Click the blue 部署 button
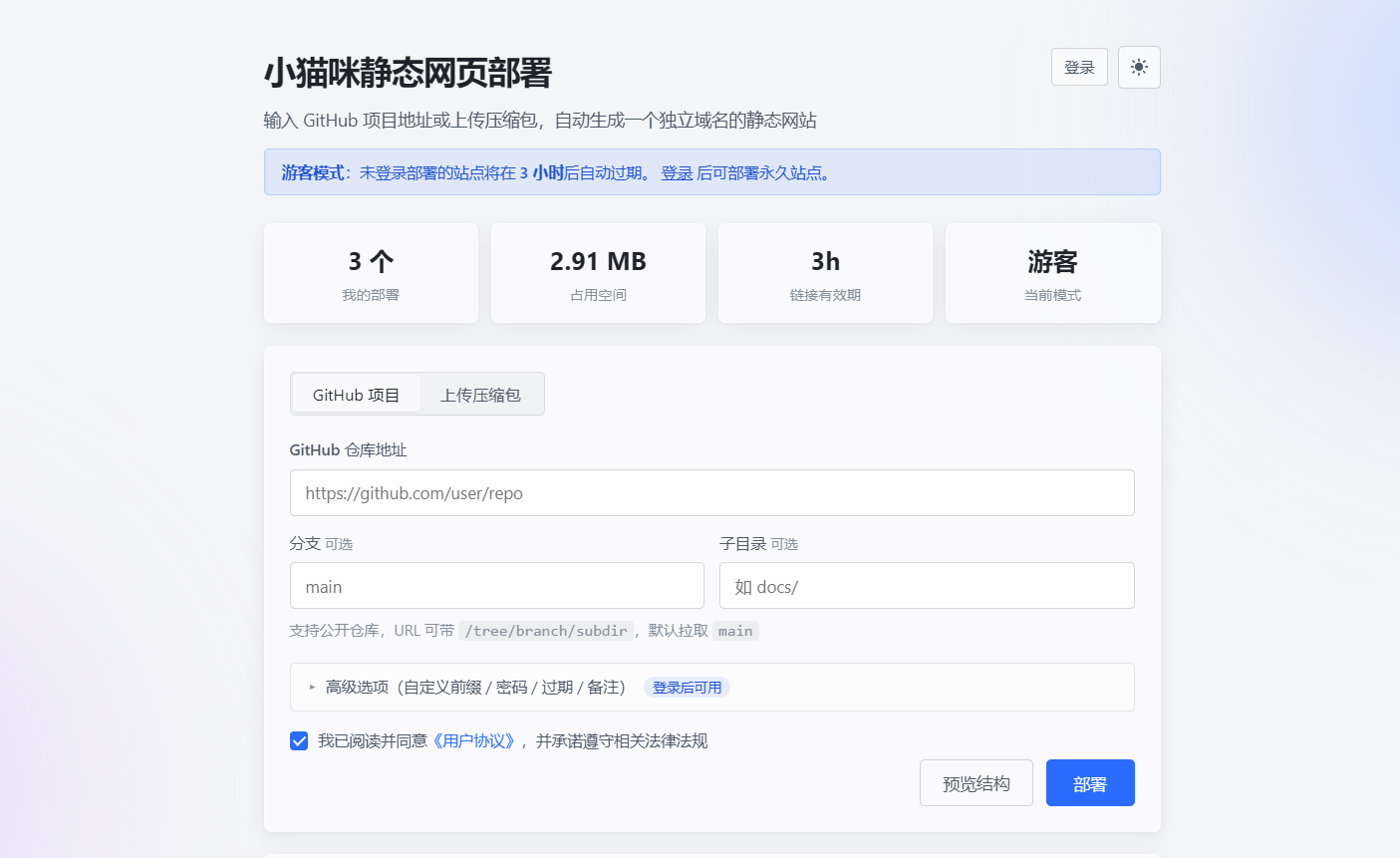1400x858 pixels. 1090,782
